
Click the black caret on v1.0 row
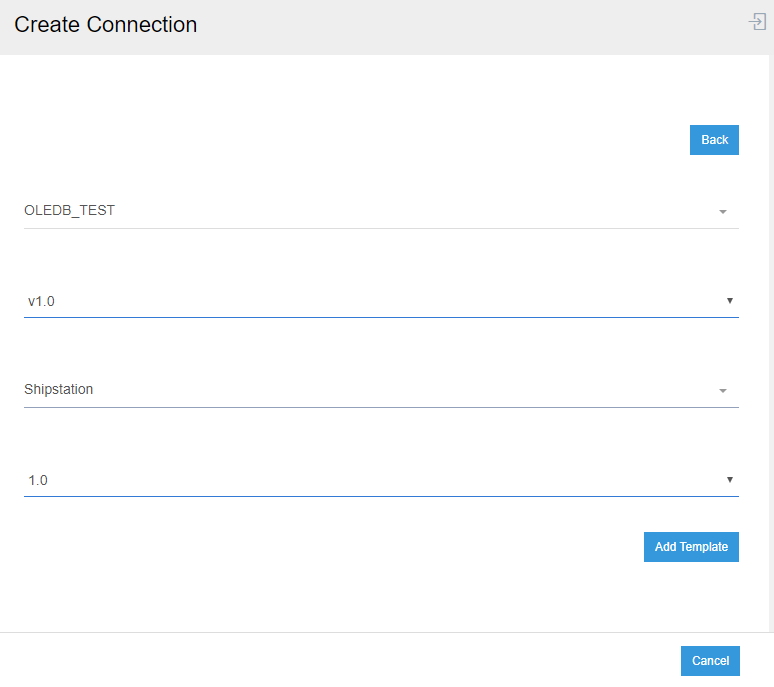pyautogui.click(x=729, y=300)
